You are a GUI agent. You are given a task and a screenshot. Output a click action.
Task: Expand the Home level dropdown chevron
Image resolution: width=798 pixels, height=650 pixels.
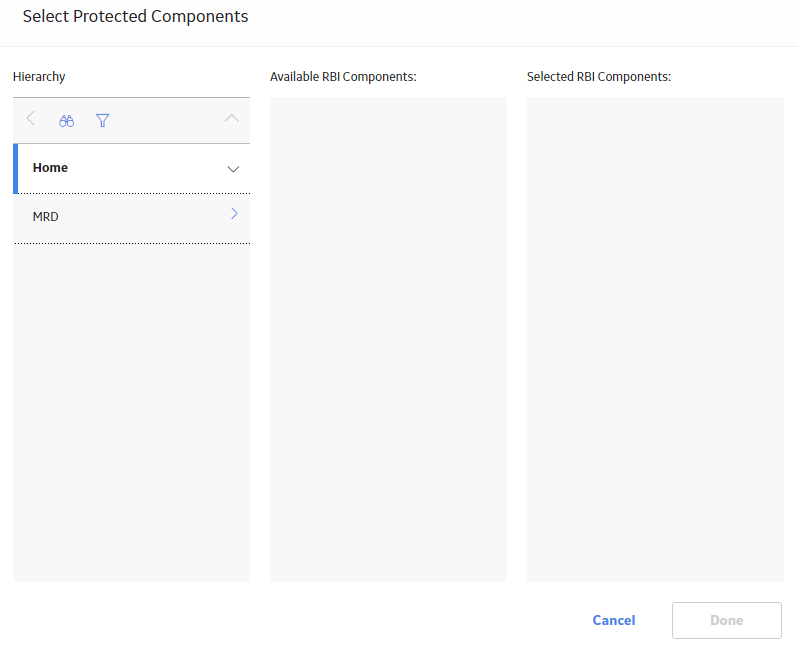[x=233, y=169]
